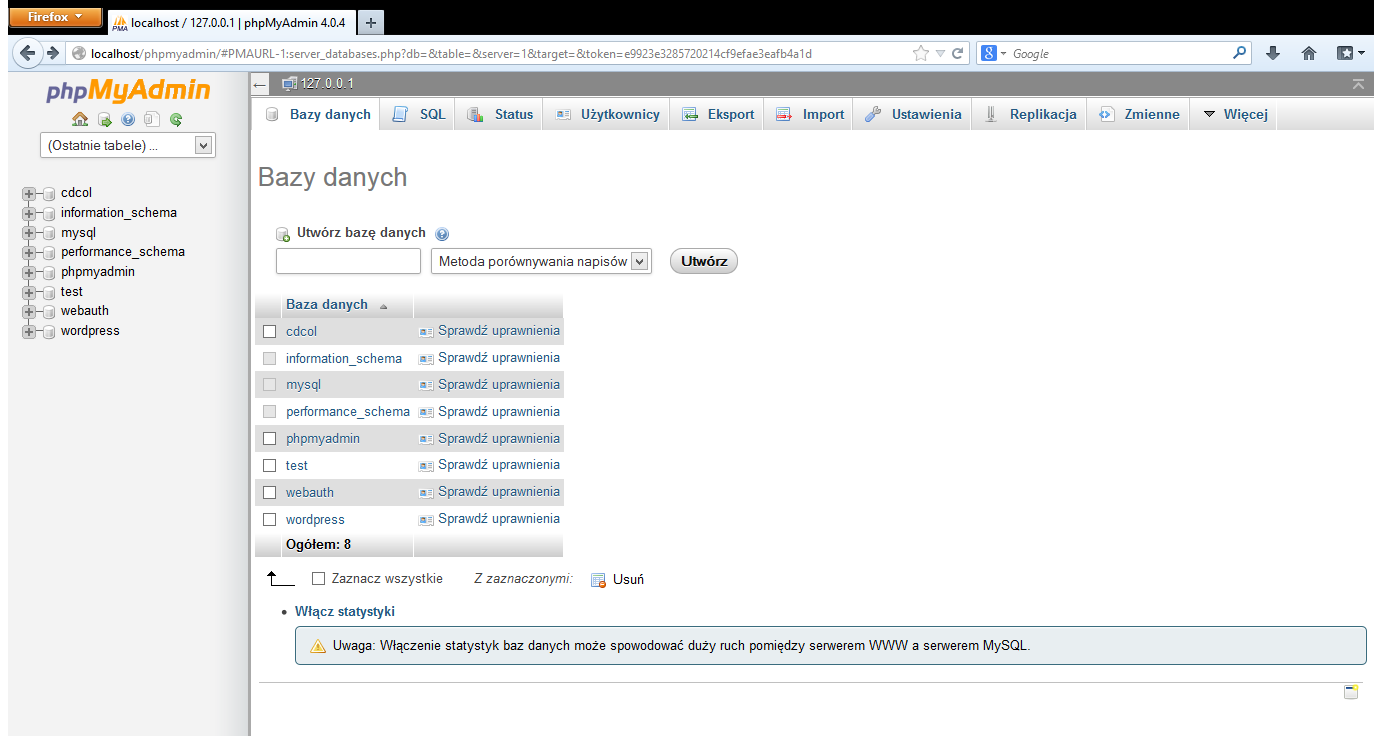This screenshot has height=744, width=1382.
Task: Open Sprawdź uprawnienia for information_schema
Action: pyautogui.click(x=499, y=358)
